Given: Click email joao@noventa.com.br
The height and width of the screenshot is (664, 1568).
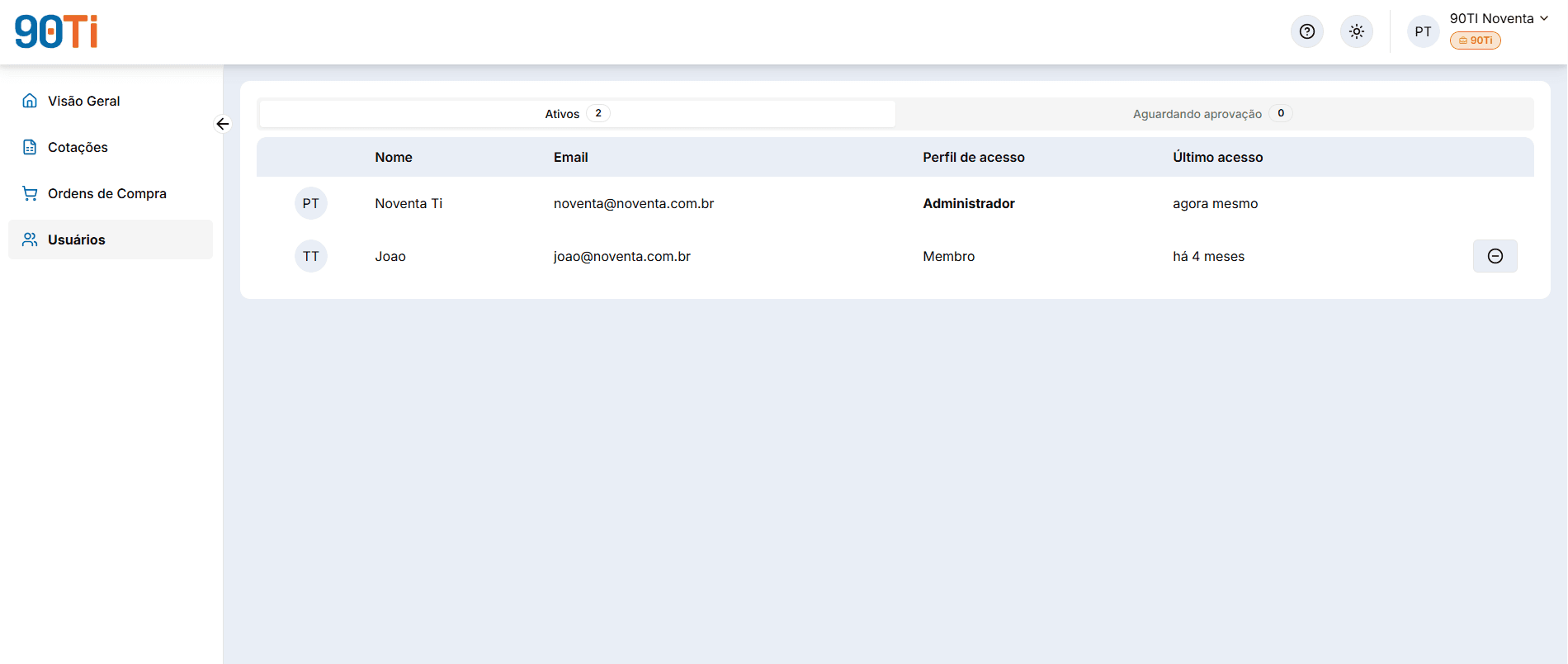Looking at the screenshot, I should [x=622, y=256].
